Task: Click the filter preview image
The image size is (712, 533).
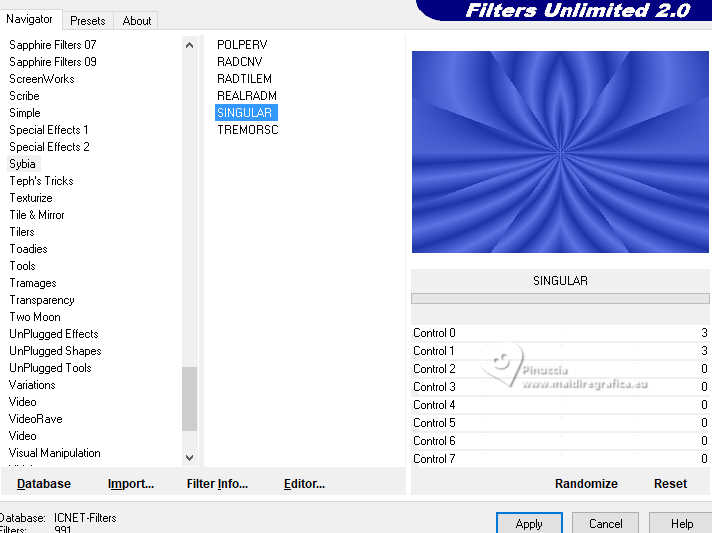Action: [560, 152]
